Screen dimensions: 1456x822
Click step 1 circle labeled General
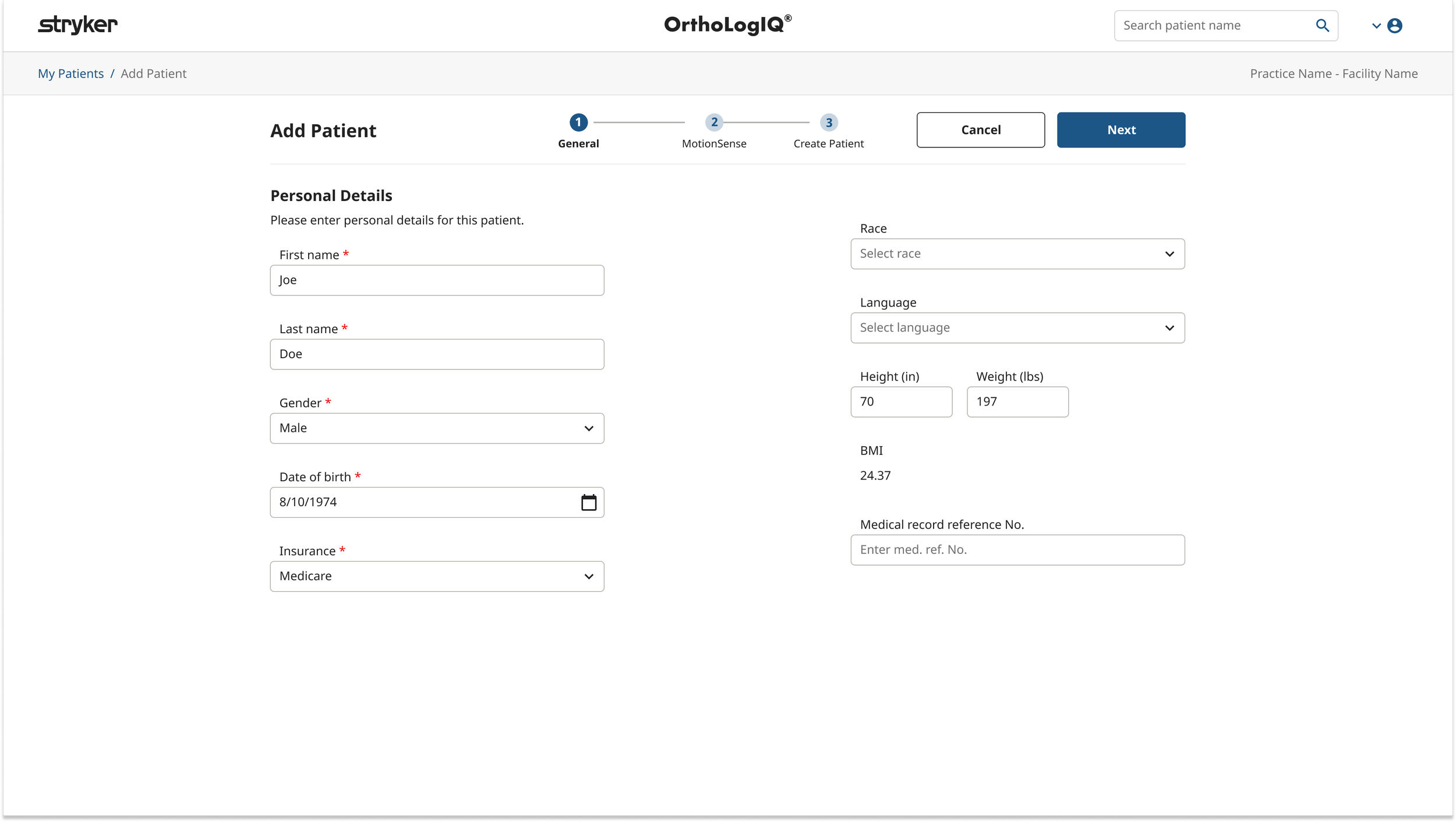tap(578, 122)
